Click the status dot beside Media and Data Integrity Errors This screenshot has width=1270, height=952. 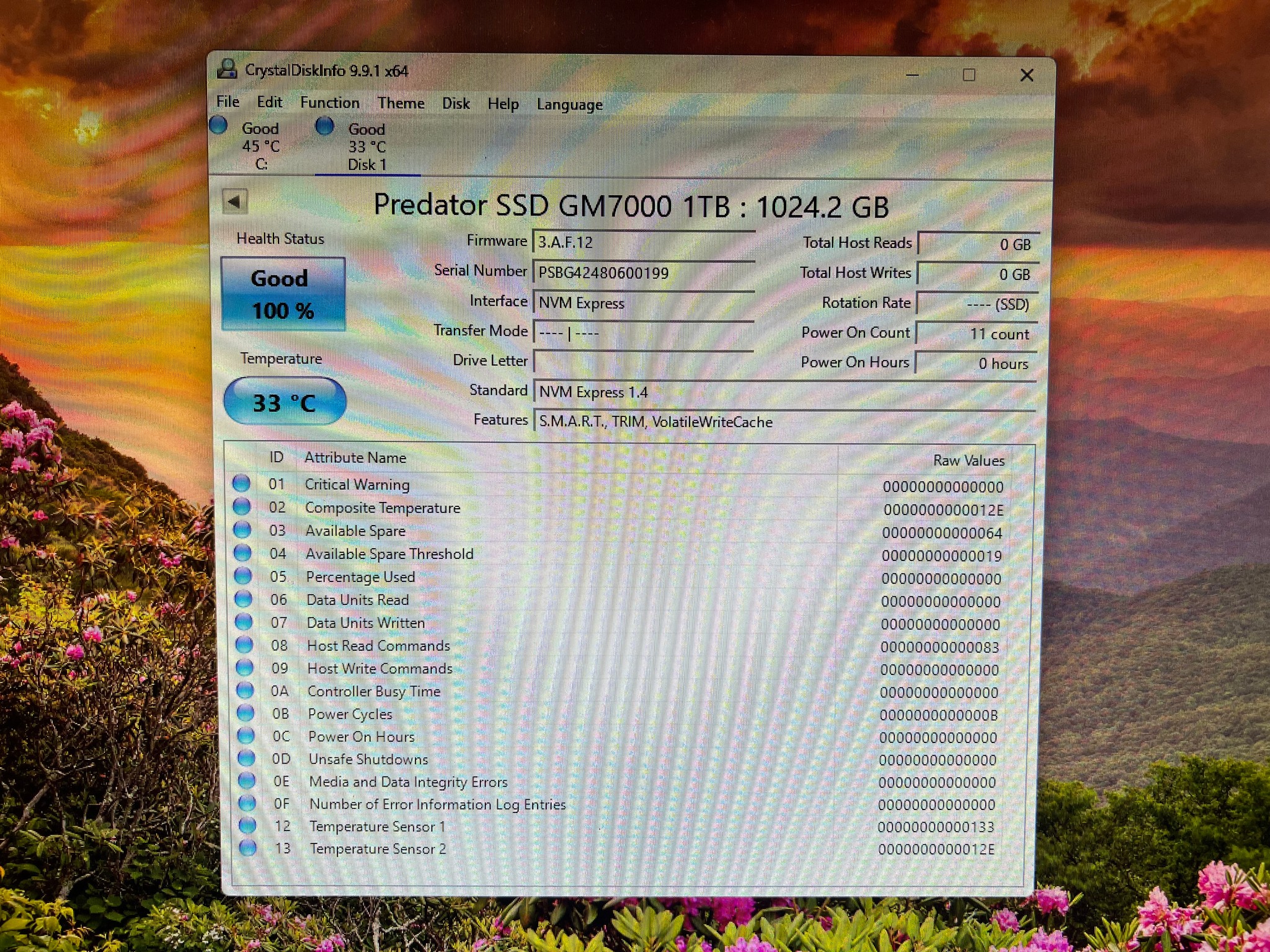tap(247, 780)
